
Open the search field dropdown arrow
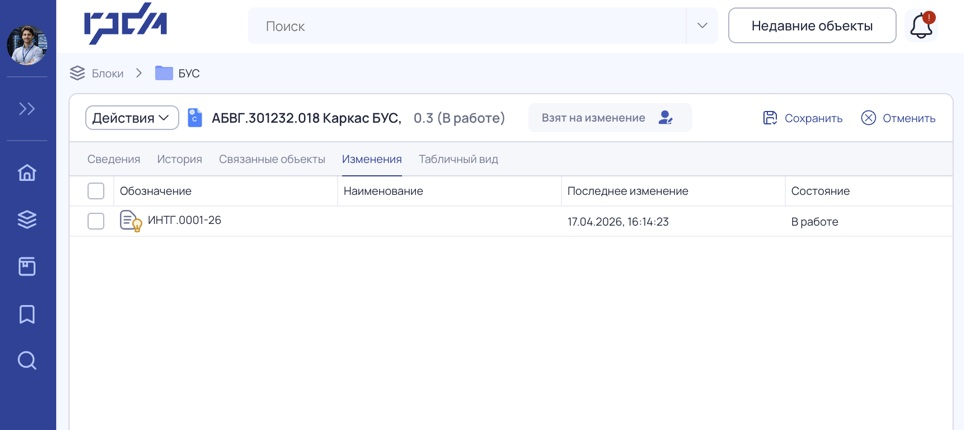click(702, 26)
